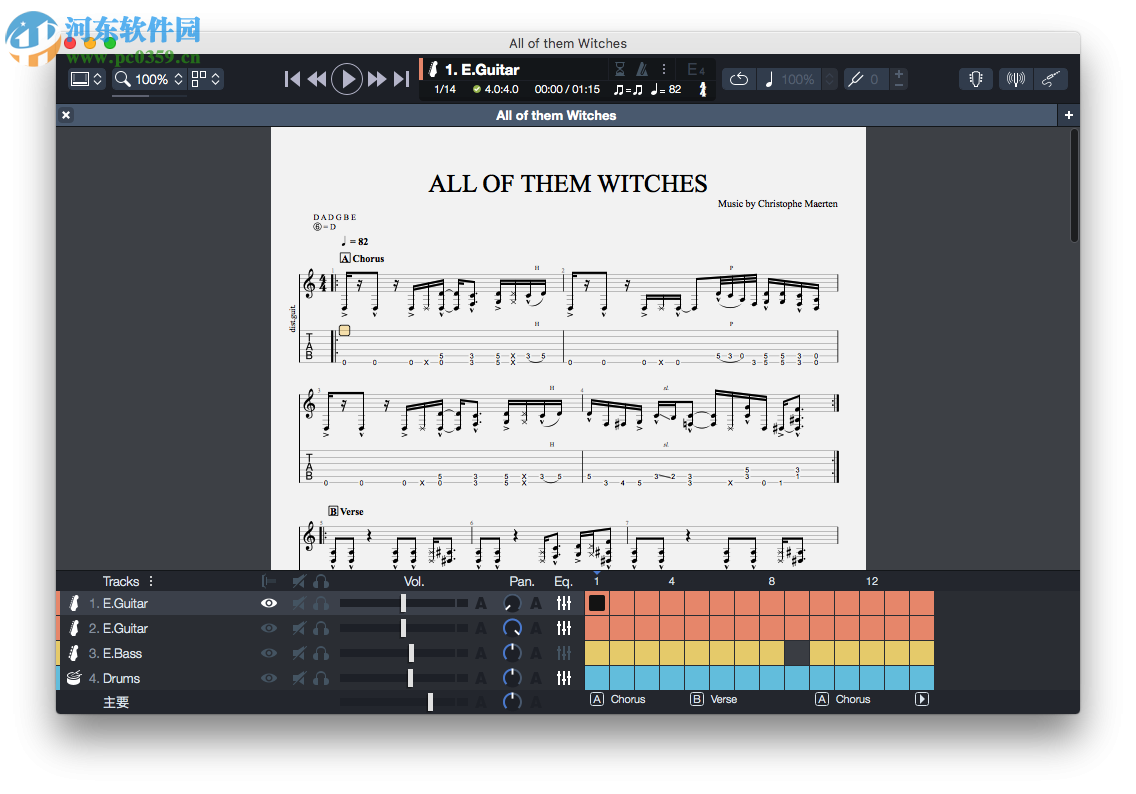Enable loop playback with the loop icon
1136x794 pixels.
tap(739, 78)
